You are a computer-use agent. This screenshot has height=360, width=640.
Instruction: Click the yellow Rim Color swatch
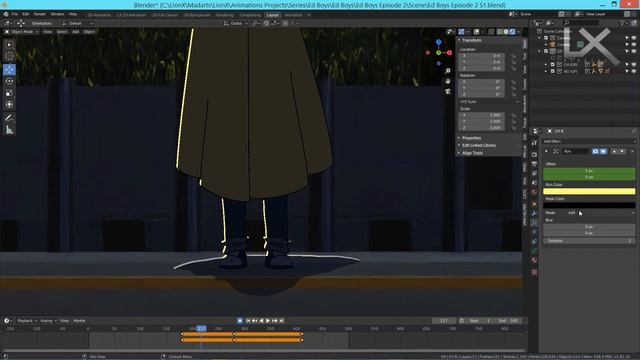click(589, 191)
